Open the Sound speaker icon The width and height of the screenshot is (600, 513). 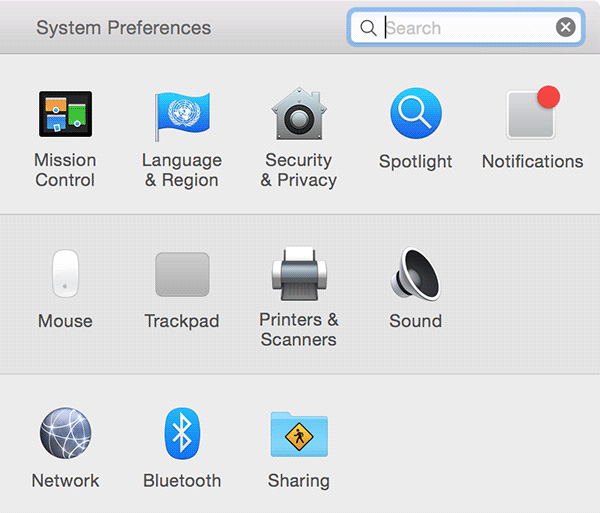pyautogui.click(x=416, y=273)
